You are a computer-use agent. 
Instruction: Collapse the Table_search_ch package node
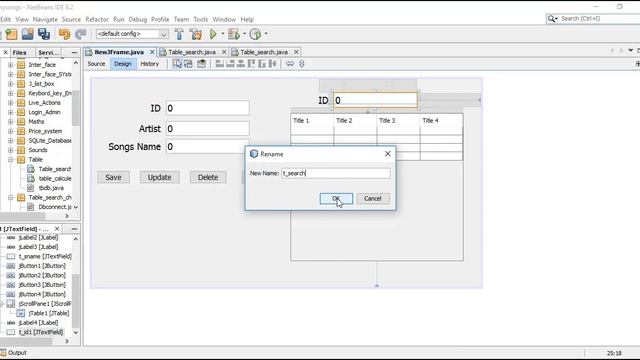coord(11,198)
